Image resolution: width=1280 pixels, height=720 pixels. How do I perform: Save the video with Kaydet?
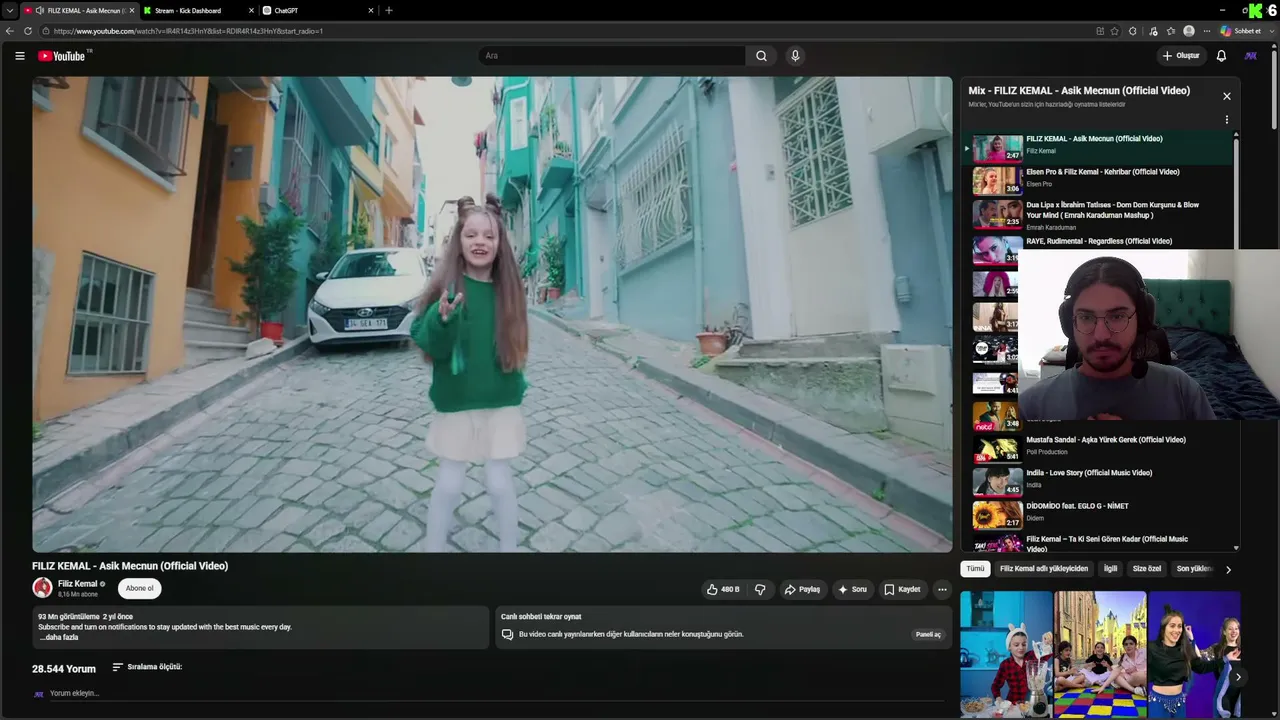(902, 590)
